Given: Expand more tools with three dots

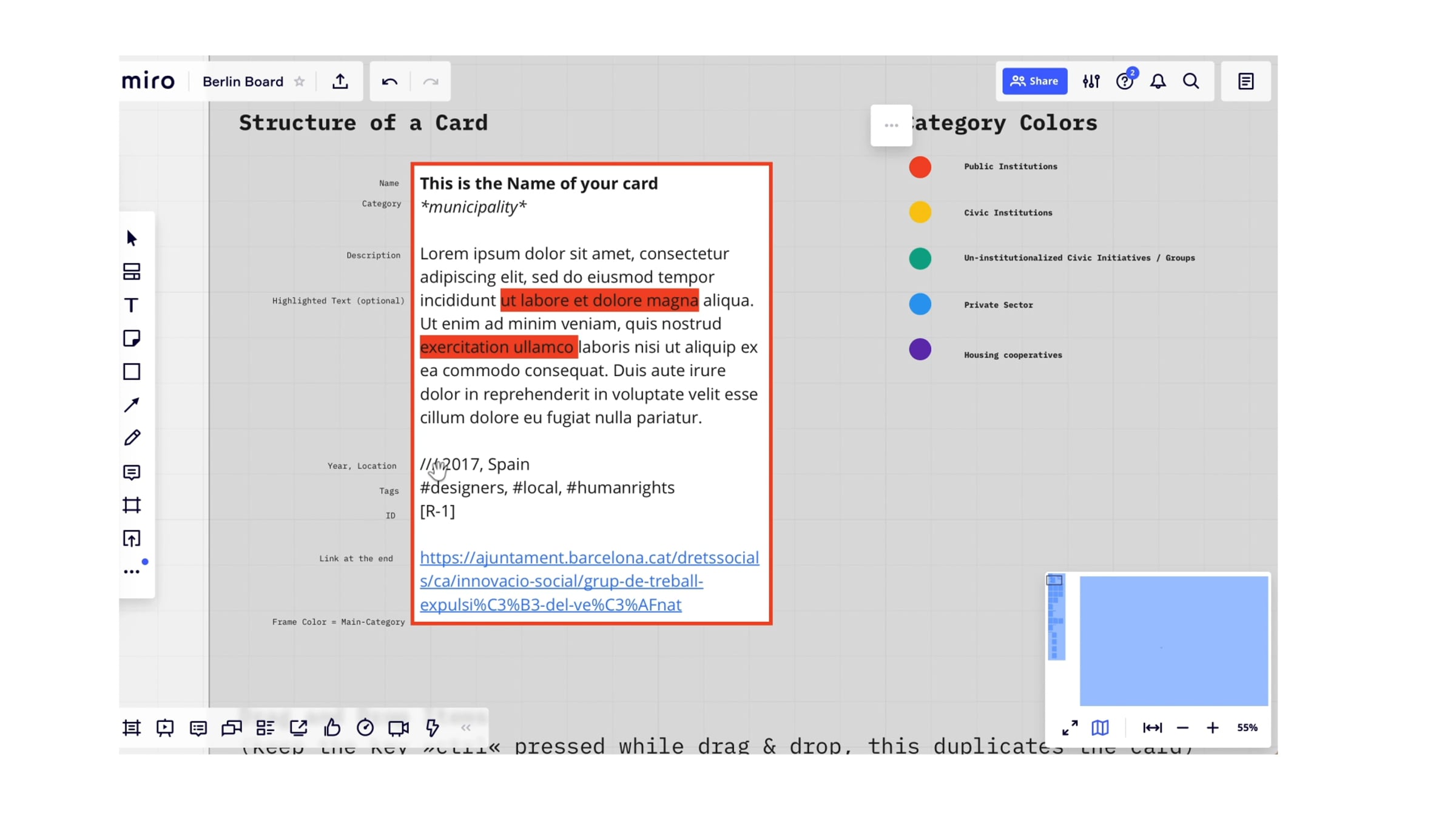Looking at the screenshot, I should click(132, 571).
